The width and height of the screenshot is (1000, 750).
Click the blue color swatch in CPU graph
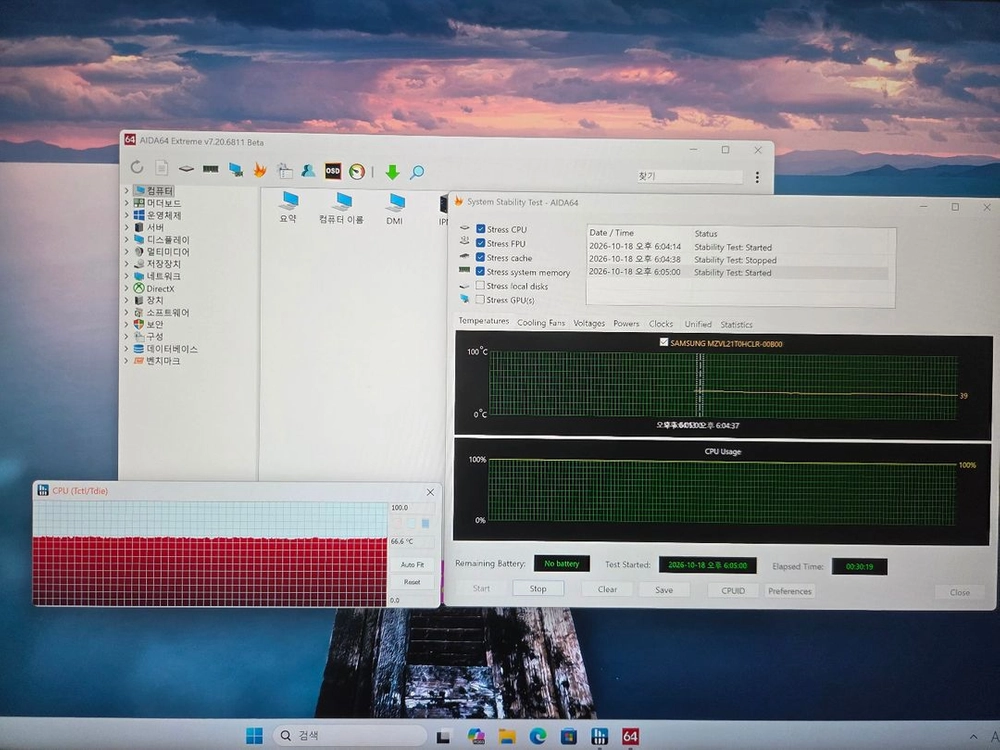click(x=425, y=523)
